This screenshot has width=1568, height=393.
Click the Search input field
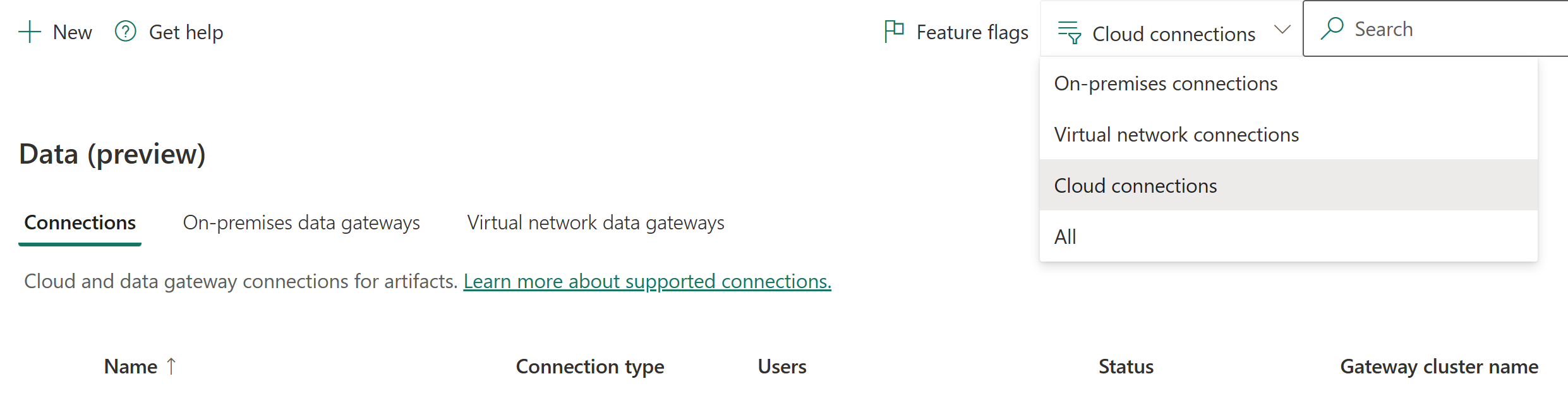pos(1436,28)
